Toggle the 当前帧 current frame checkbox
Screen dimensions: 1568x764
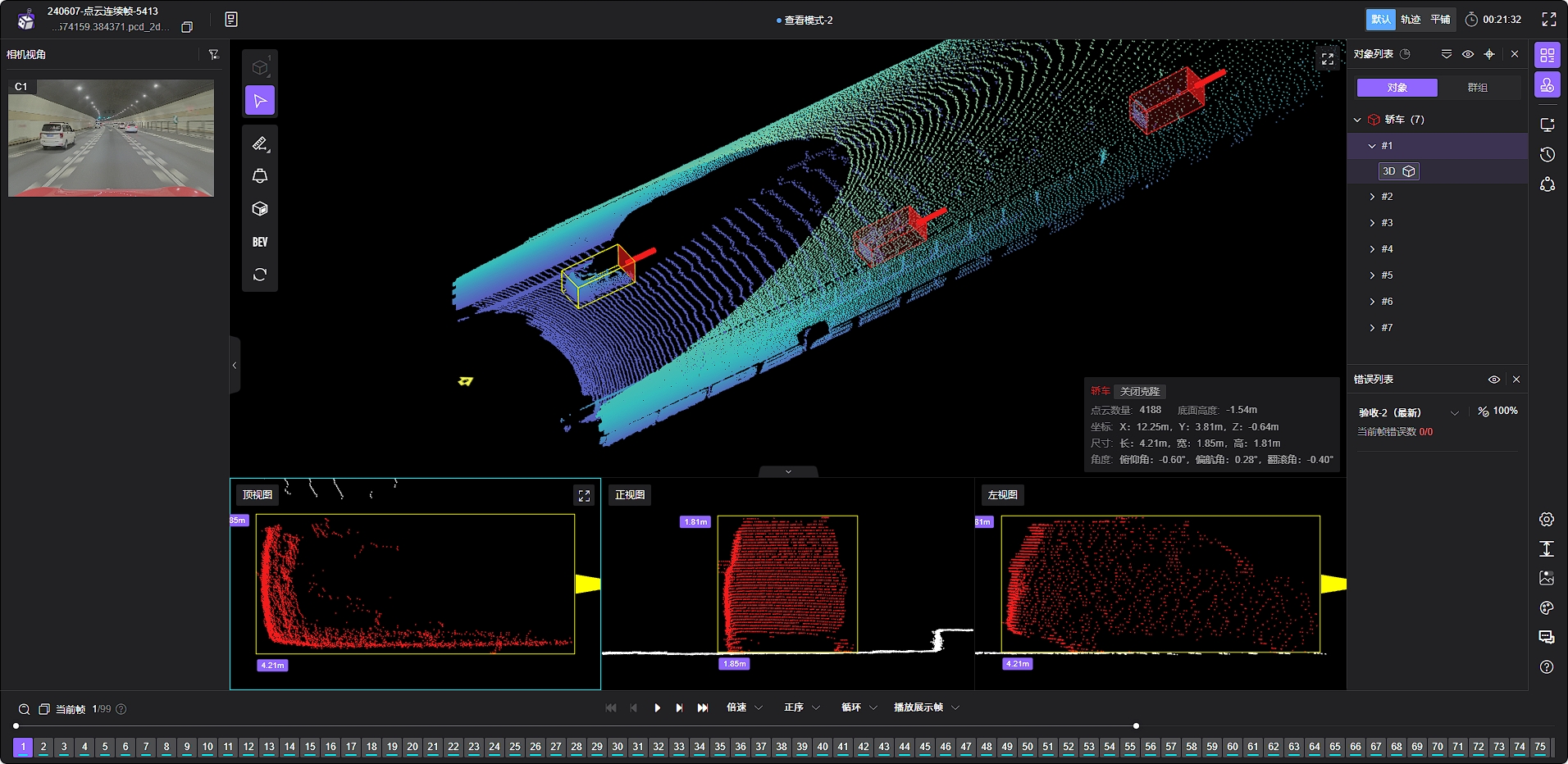pyautogui.click(x=44, y=709)
